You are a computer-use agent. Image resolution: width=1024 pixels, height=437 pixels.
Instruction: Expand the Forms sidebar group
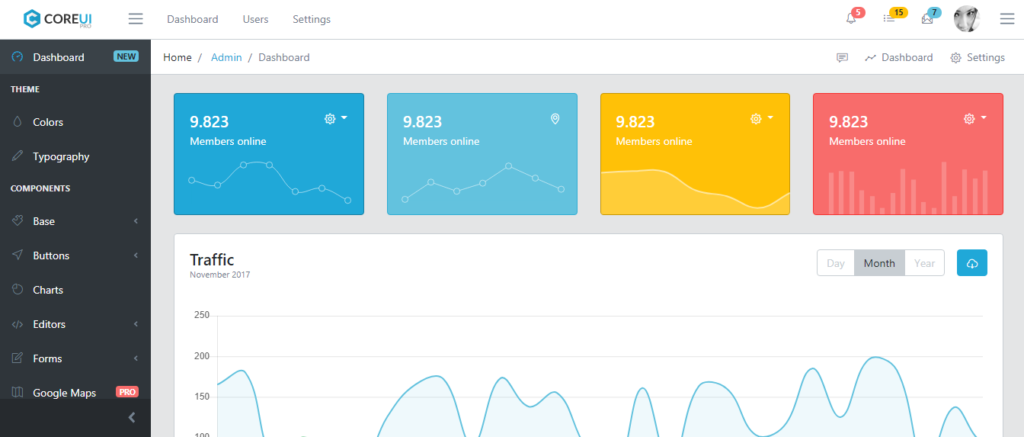[x=75, y=359]
